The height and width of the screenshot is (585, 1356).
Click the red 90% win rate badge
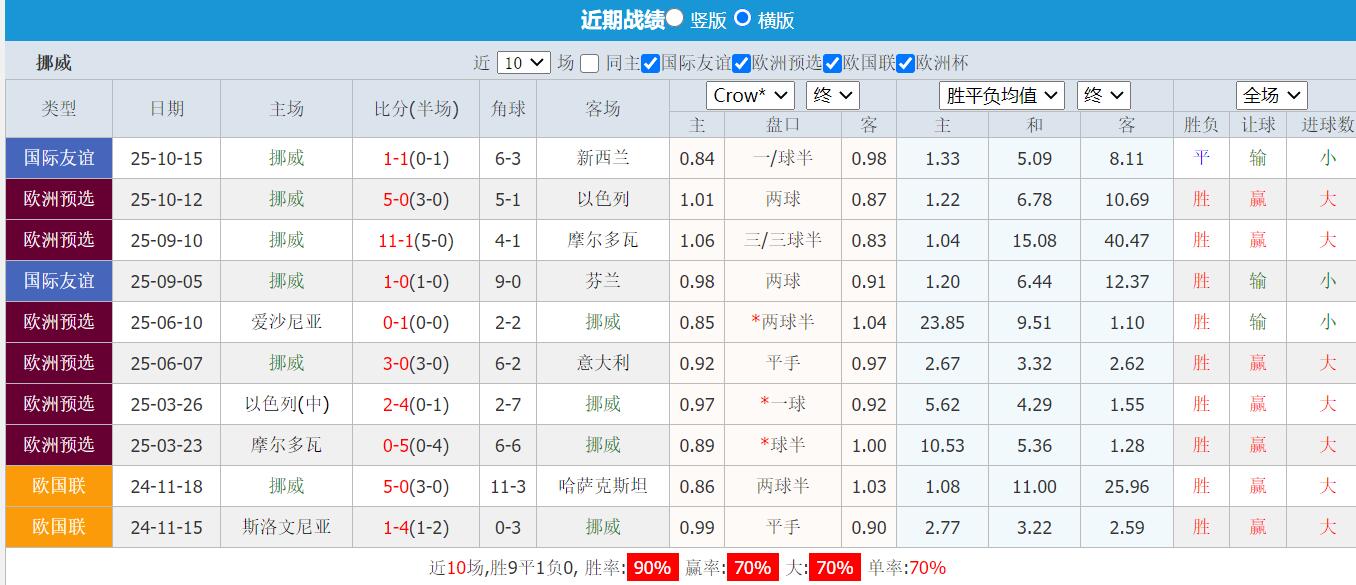pyautogui.click(x=652, y=566)
